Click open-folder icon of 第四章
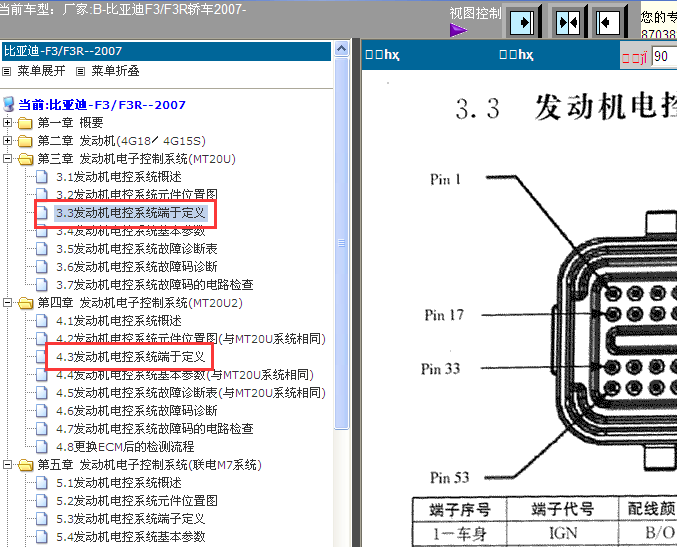The image size is (677, 547). 26,303
